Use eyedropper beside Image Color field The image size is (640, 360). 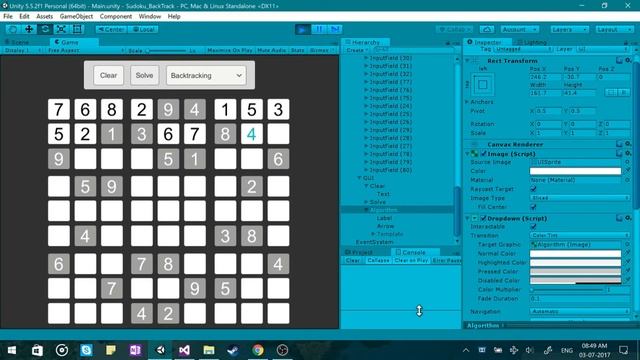pyautogui.click(x=628, y=171)
